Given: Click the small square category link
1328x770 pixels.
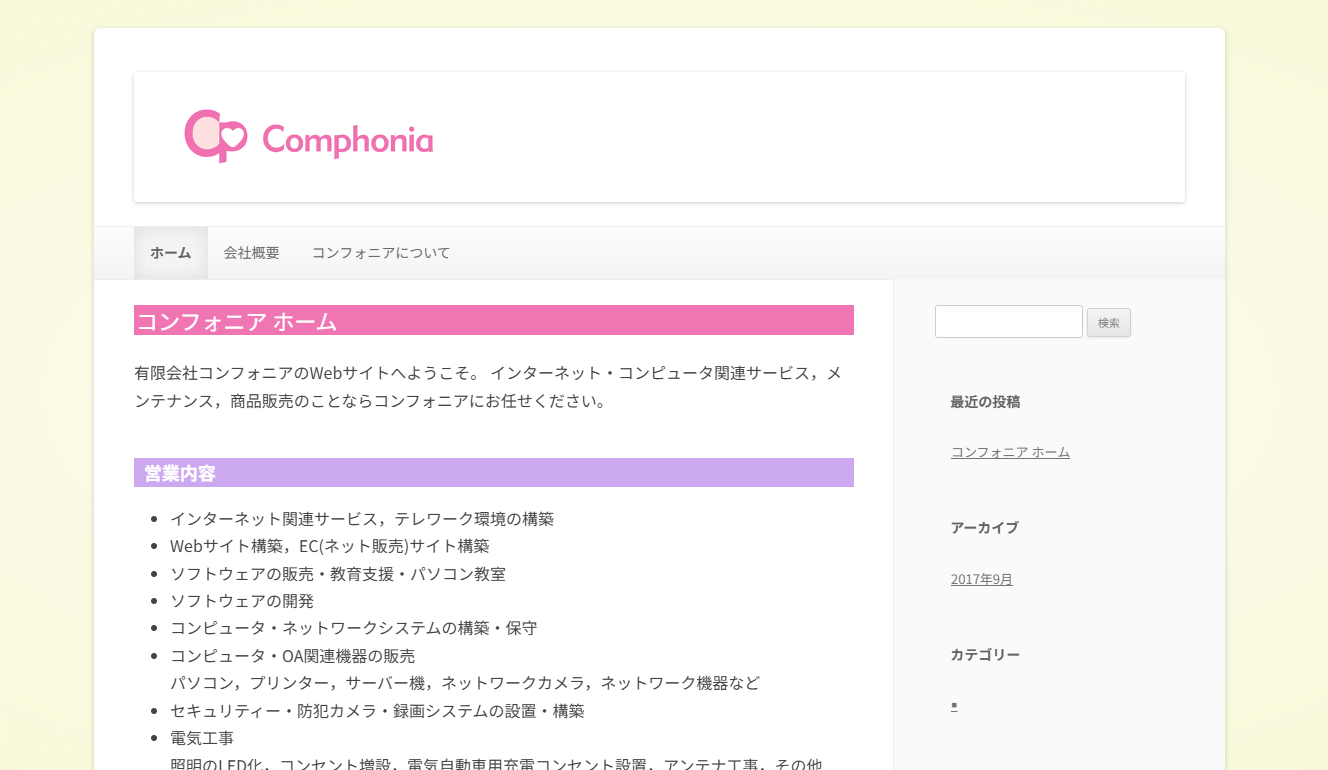Looking at the screenshot, I should click(x=954, y=705).
